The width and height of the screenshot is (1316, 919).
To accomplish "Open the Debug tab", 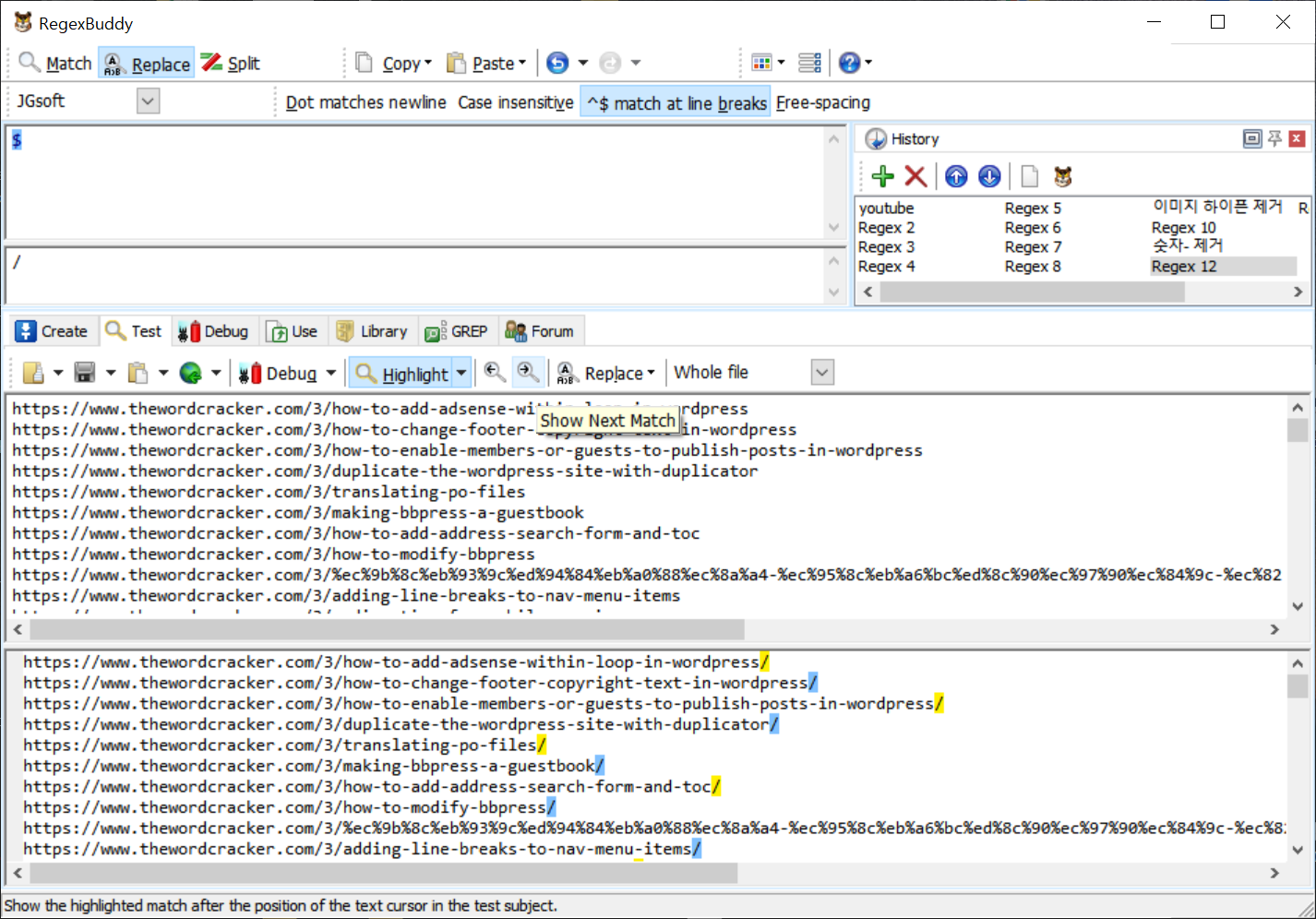I will coord(213,331).
